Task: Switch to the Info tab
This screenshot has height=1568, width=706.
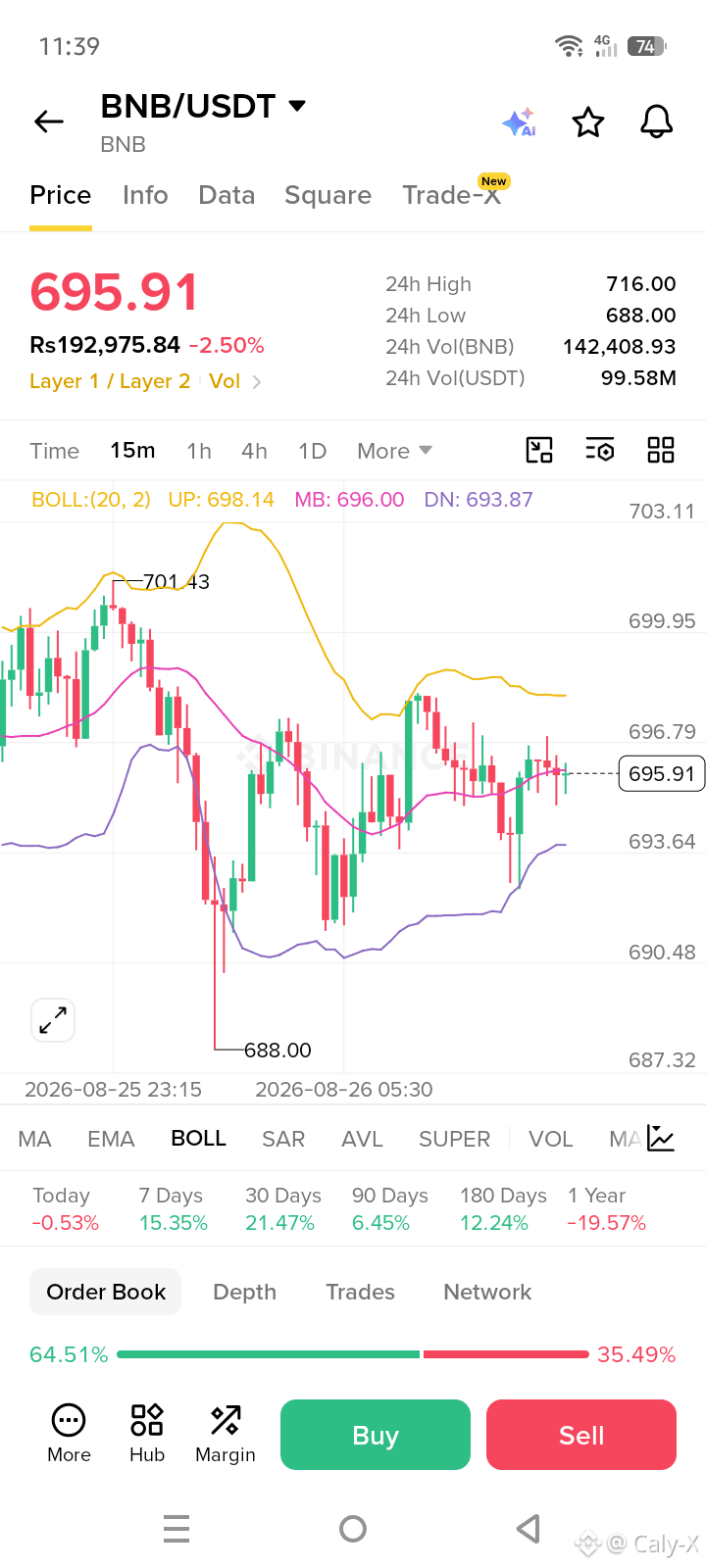Action: [145, 195]
